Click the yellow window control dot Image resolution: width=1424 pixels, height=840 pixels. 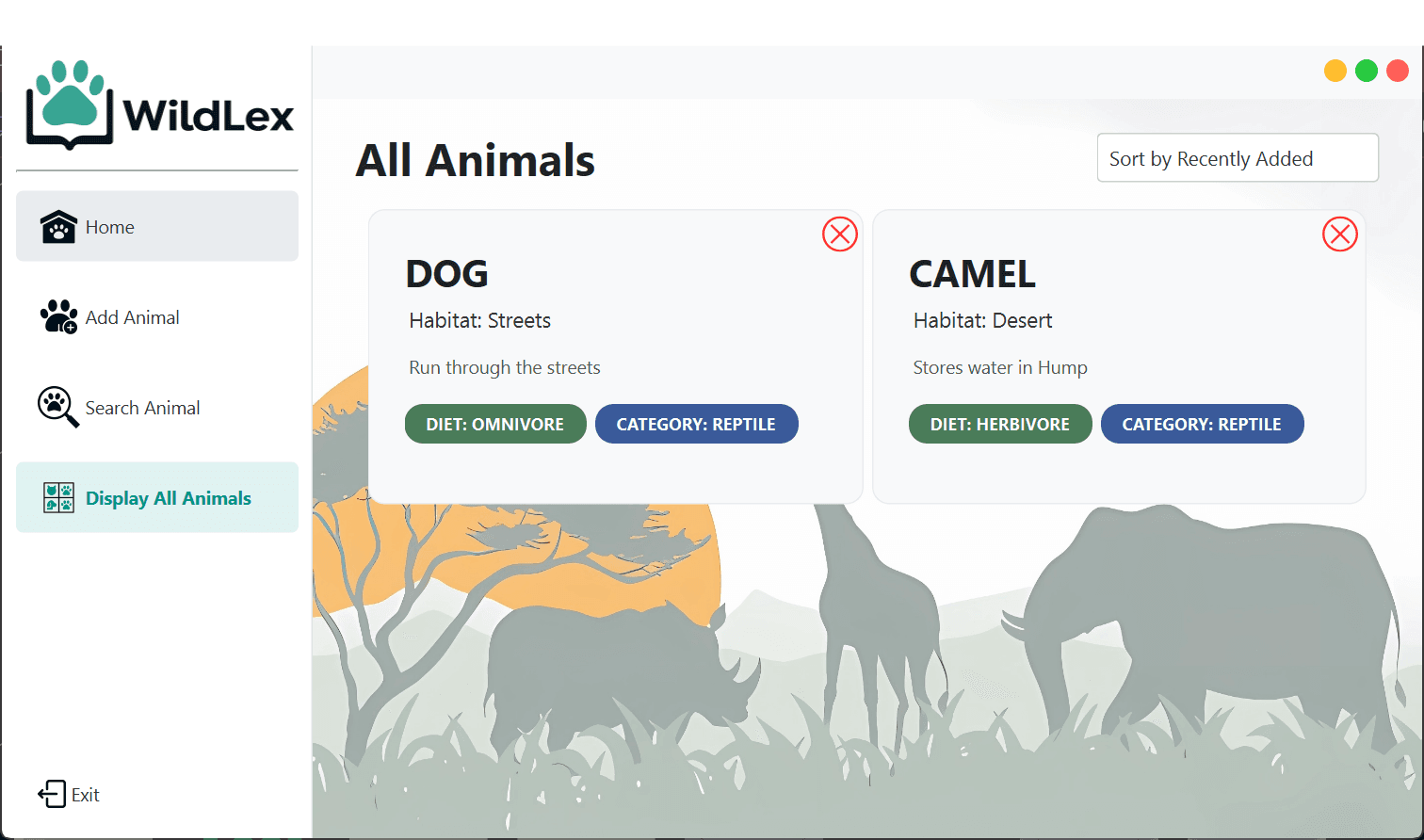tap(1335, 71)
